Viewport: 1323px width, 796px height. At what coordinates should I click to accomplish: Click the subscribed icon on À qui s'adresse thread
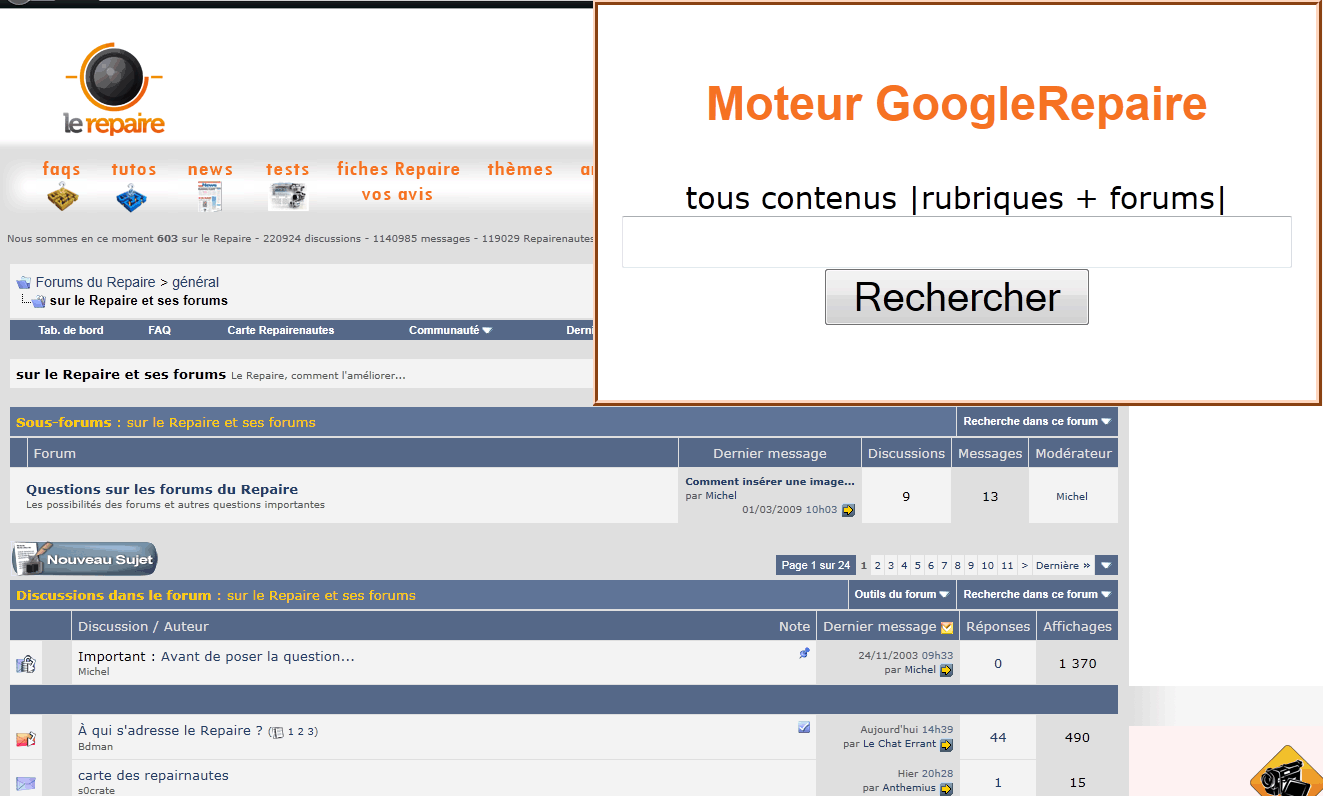pos(804,728)
